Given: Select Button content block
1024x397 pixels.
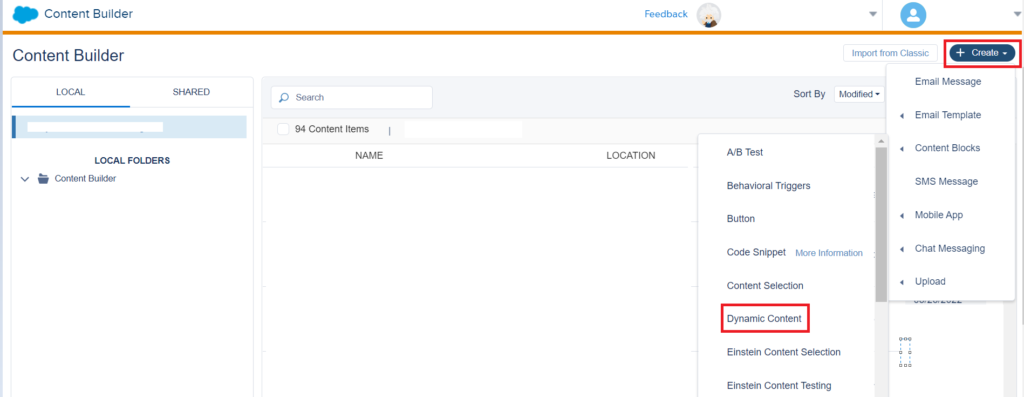Looking at the screenshot, I should pyautogui.click(x=741, y=219).
